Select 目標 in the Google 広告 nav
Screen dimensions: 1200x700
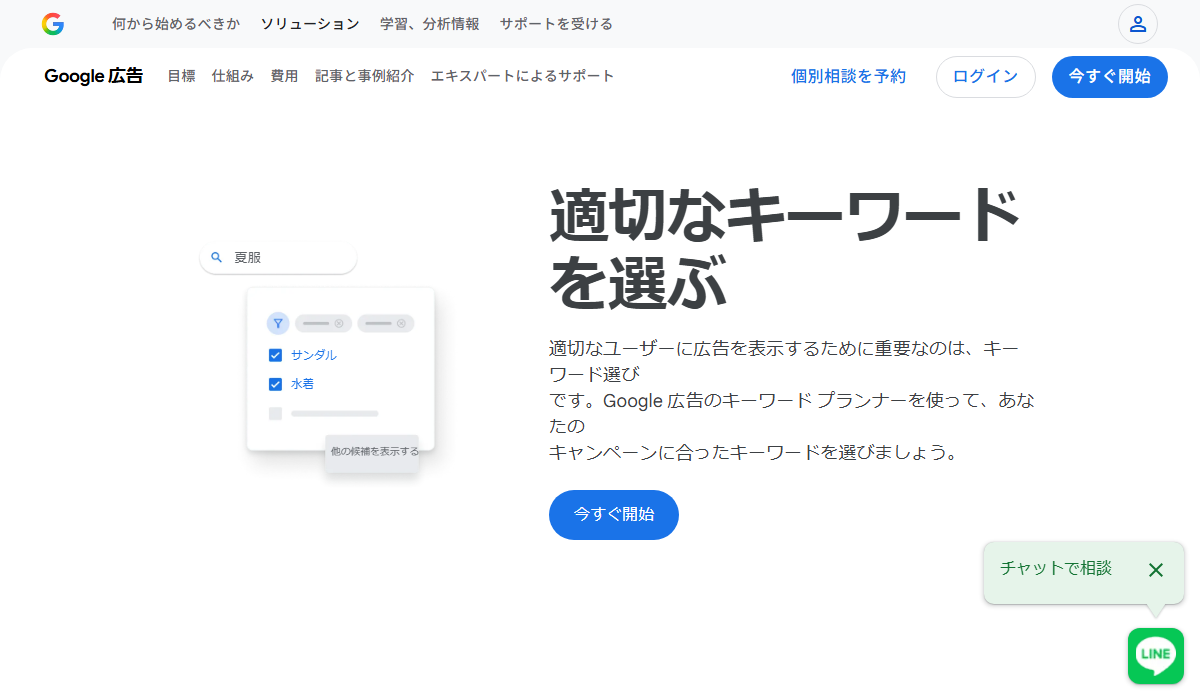click(x=181, y=76)
